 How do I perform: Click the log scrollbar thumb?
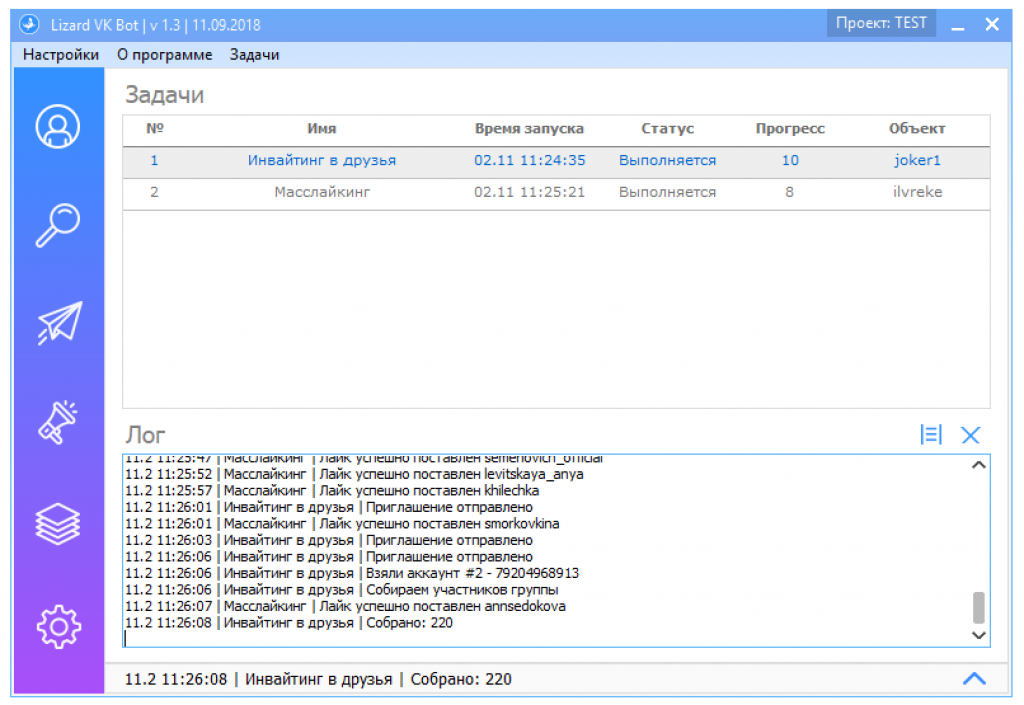(978, 608)
